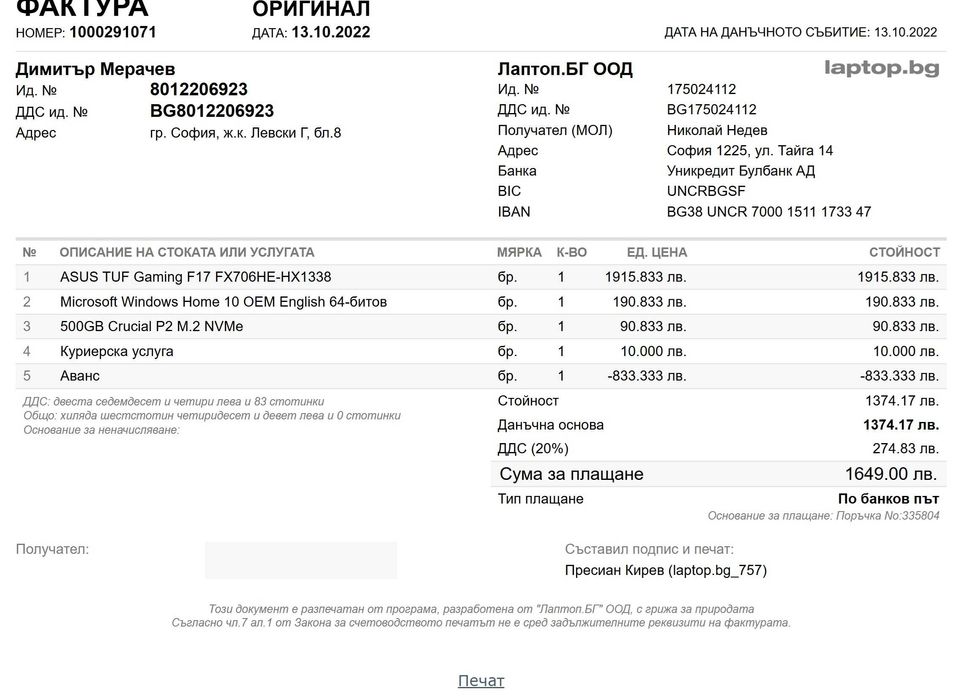This screenshot has height=699, width=972.
Task: Select the Куриерска услуга line item
Action: (117, 351)
